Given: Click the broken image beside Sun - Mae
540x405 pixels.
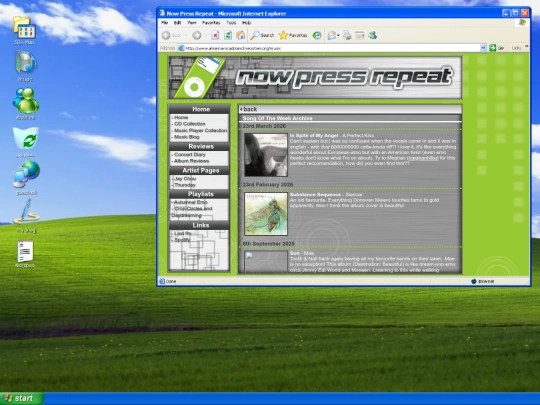Looking at the screenshot, I should click(x=266, y=262).
